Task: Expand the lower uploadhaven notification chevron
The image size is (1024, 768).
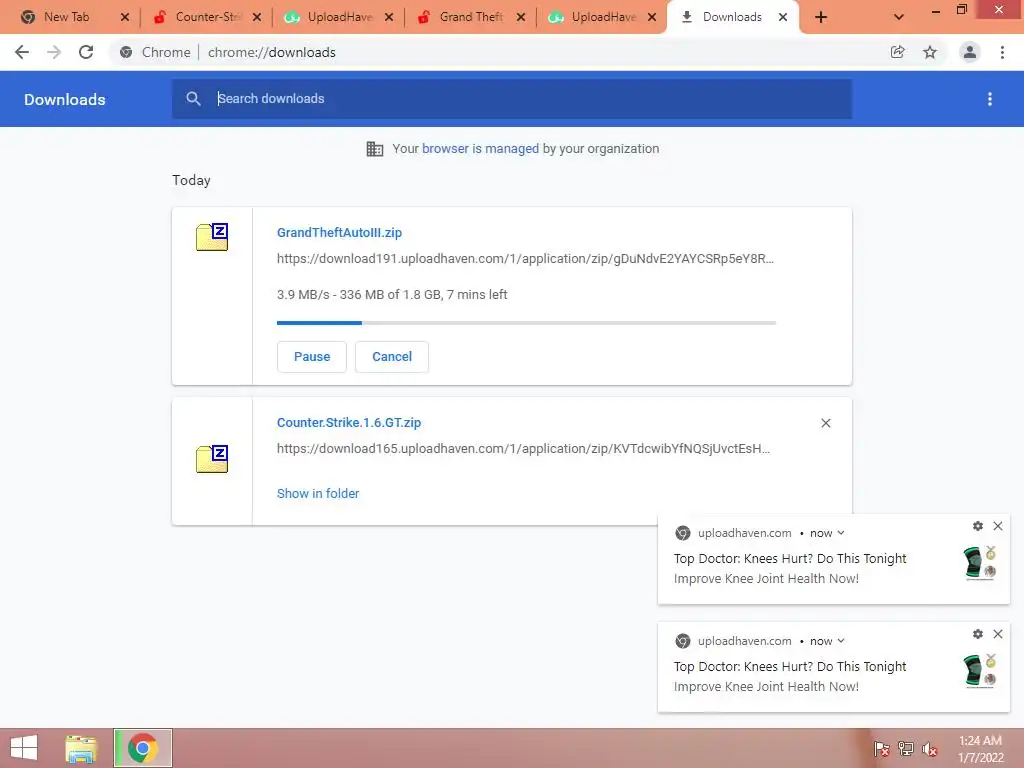Action: (x=841, y=641)
